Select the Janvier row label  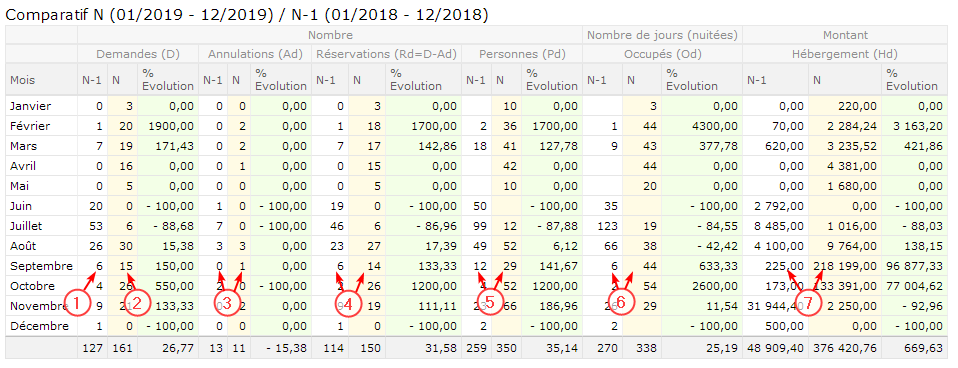(x=31, y=106)
